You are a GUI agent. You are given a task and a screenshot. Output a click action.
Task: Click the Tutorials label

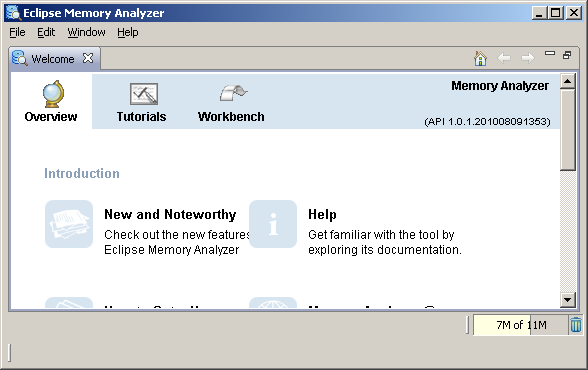[x=141, y=117]
